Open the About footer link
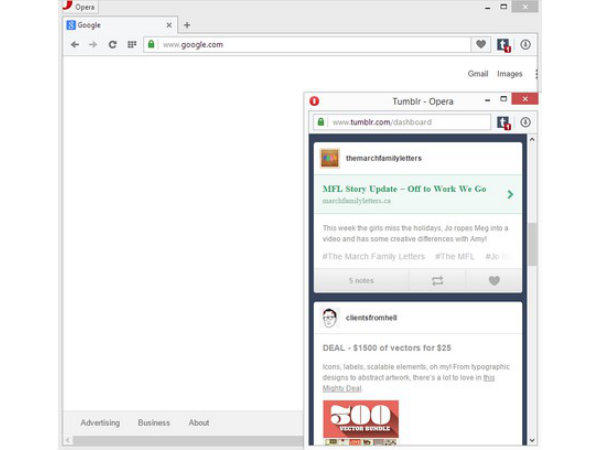Image resolution: width=600 pixels, height=450 pixels. (x=199, y=423)
